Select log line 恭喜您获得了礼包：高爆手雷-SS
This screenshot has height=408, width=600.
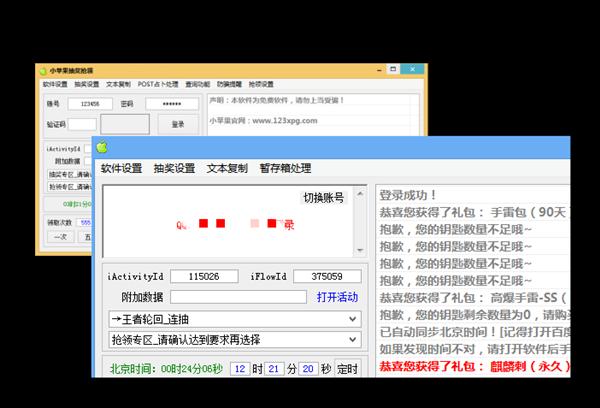[473, 298]
